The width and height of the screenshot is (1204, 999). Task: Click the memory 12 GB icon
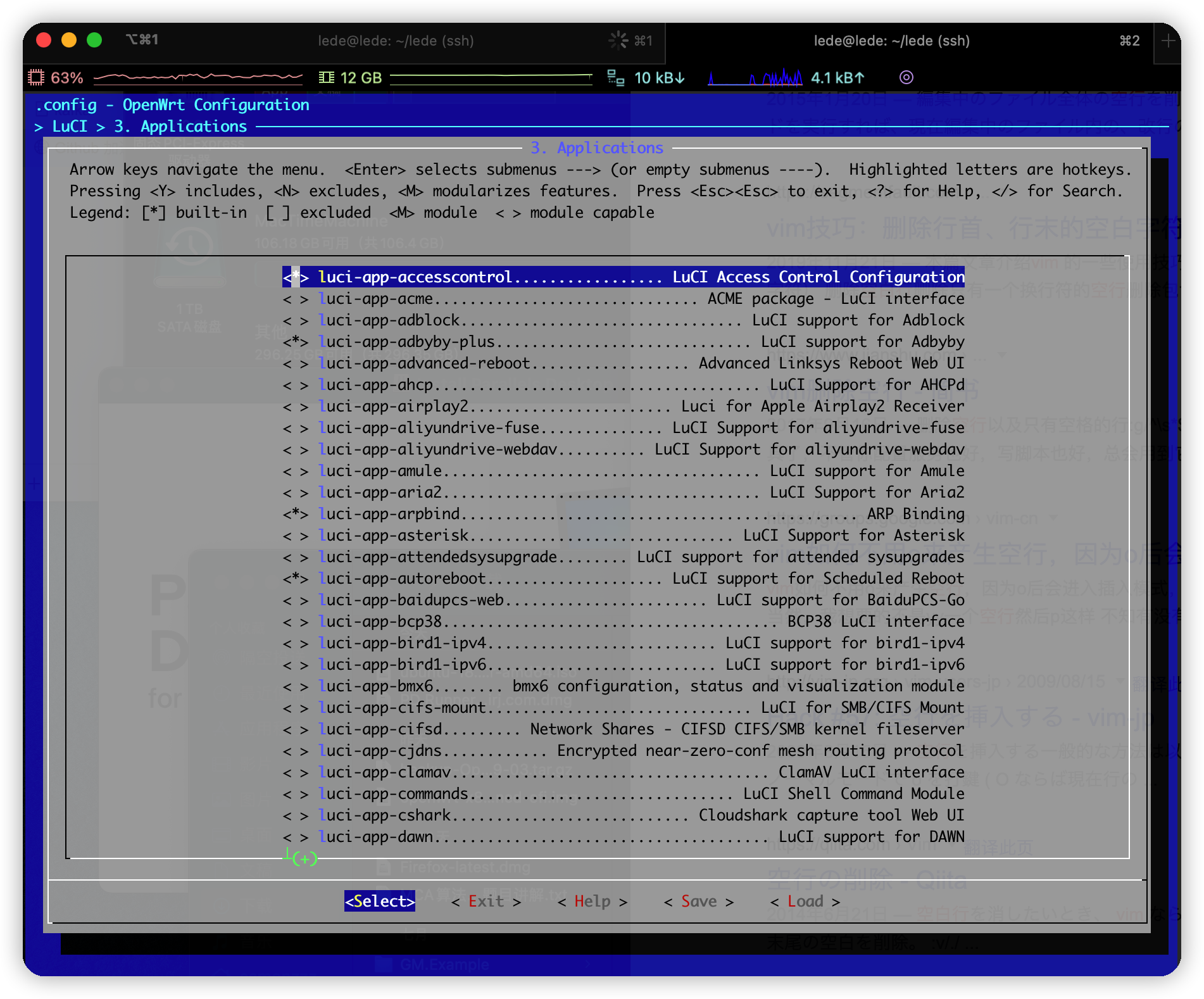pyautogui.click(x=327, y=78)
